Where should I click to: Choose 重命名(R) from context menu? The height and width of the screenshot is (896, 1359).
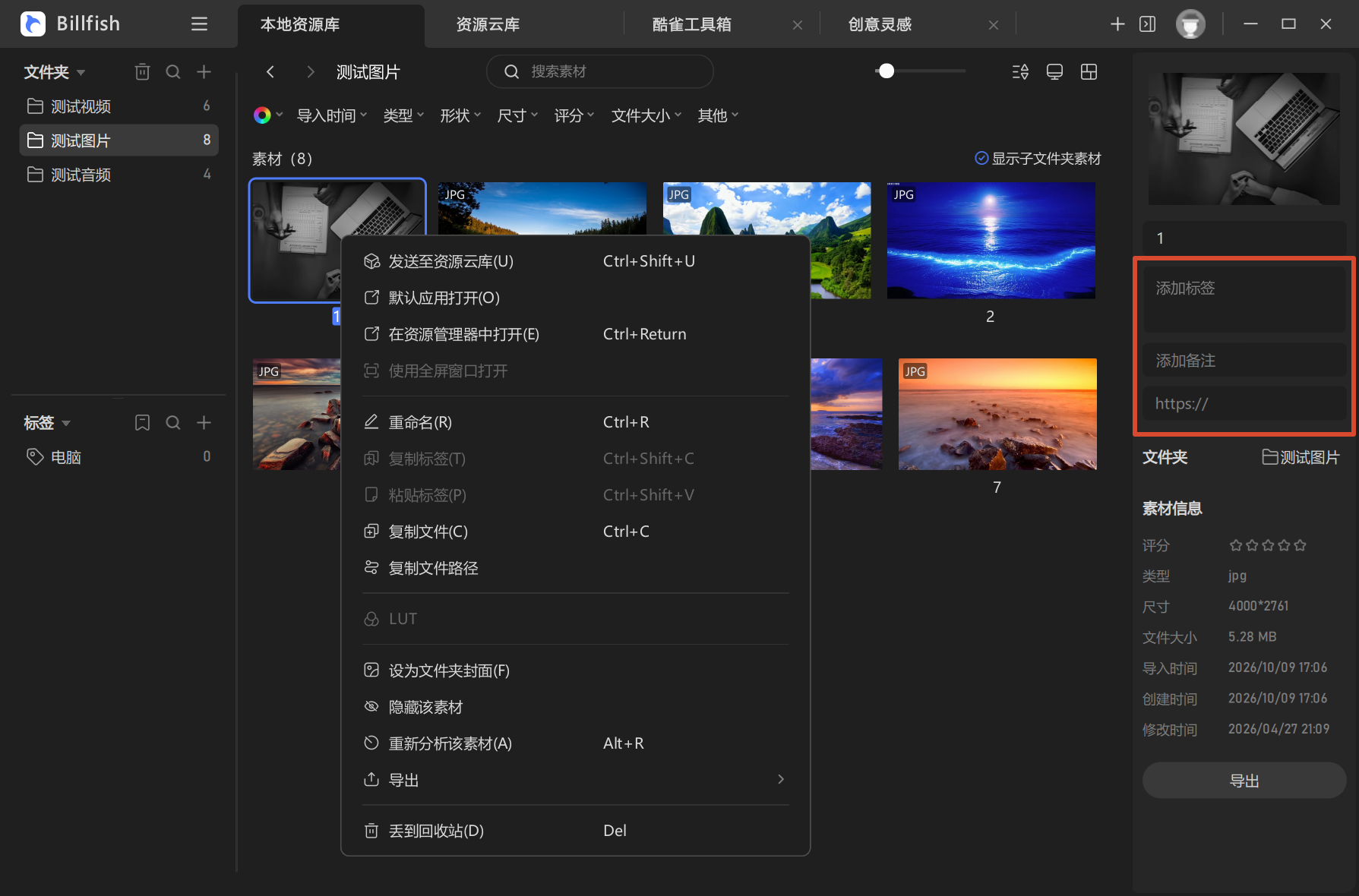[x=576, y=422]
